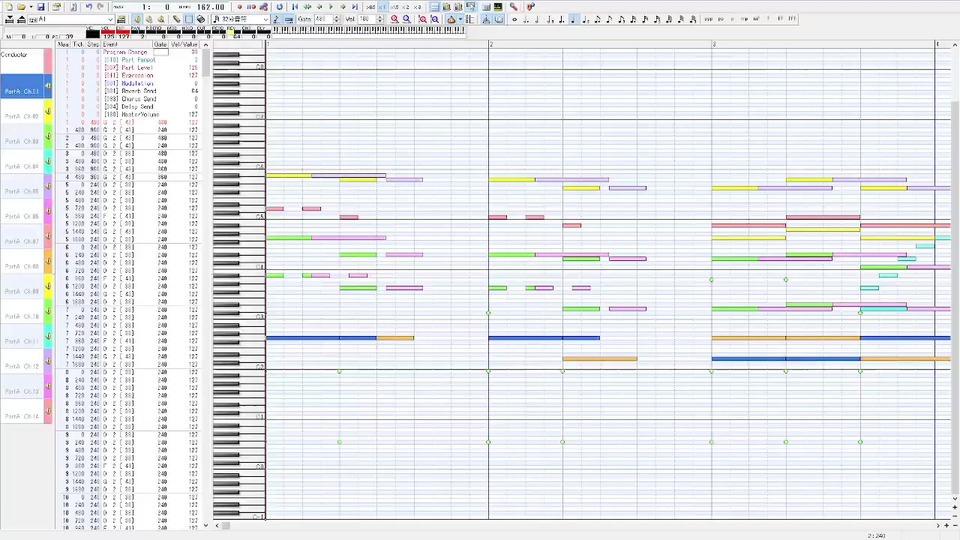Click the Vel/Value column header
The width and height of the screenshot is (960, 540).
tap(185, 45)
